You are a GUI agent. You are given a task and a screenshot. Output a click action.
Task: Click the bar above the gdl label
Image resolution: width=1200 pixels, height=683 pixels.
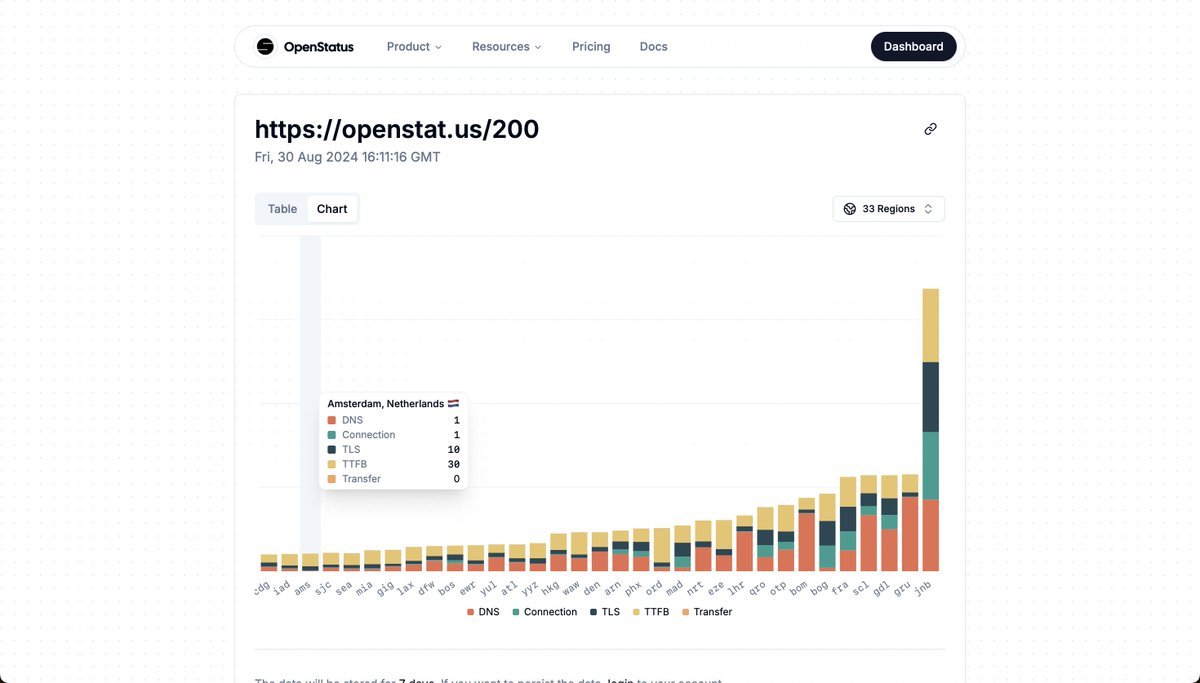point(889,523)
